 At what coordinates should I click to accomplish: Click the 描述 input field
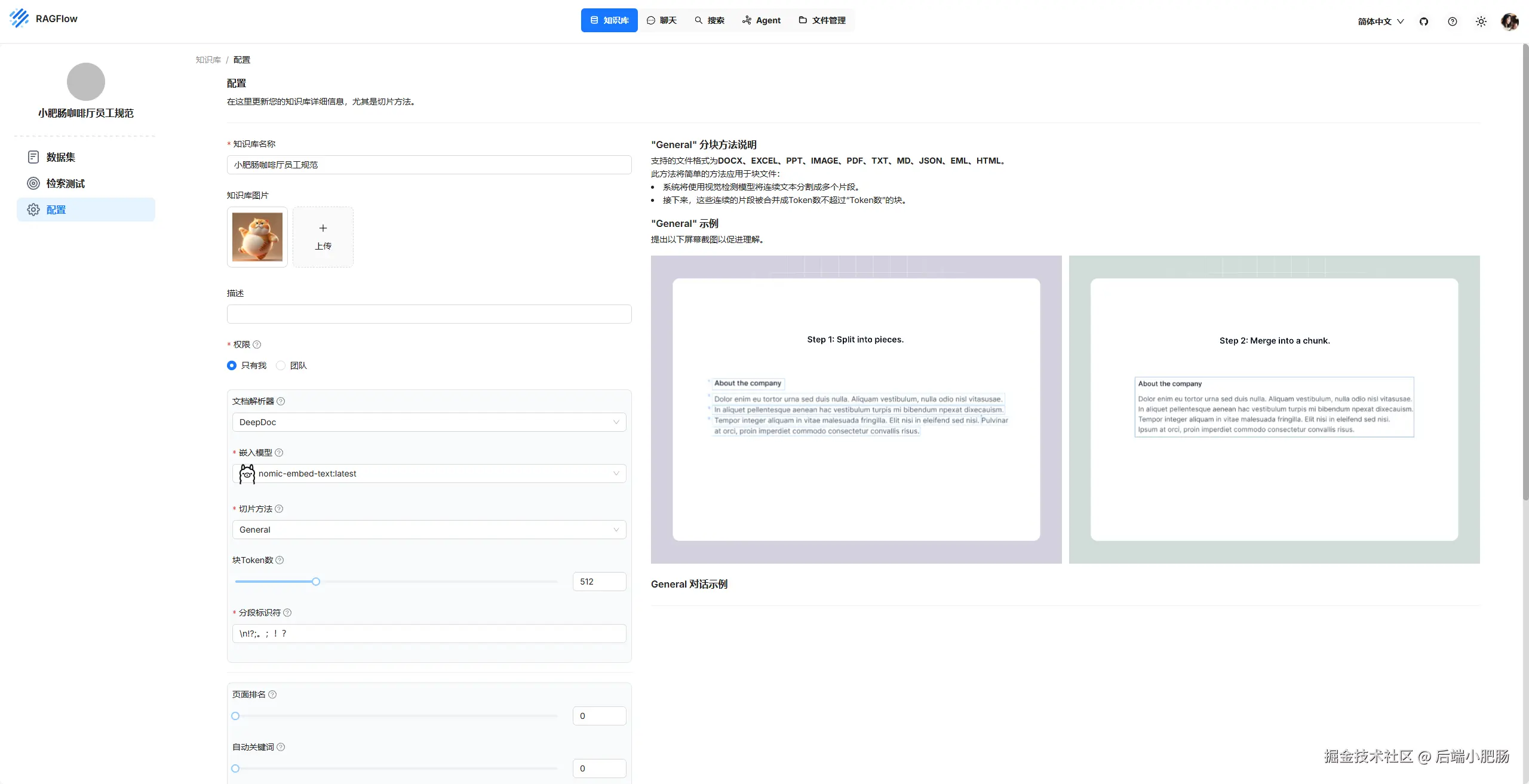pyautogui.click(x=429, y=314)
